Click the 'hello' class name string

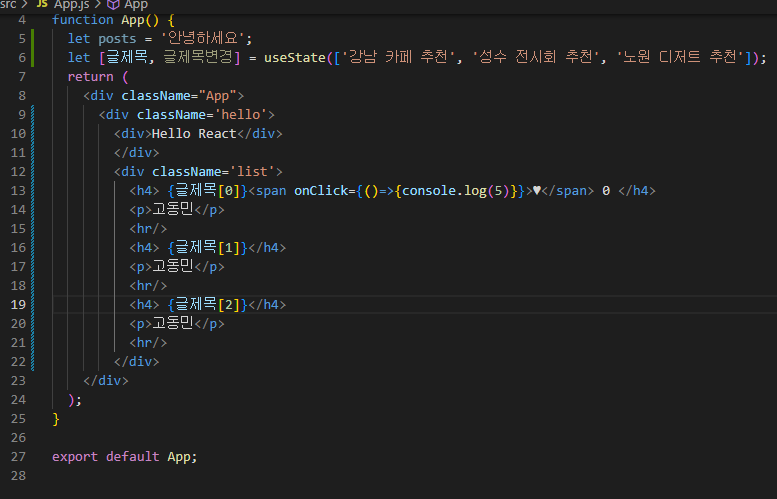(241, 114)
